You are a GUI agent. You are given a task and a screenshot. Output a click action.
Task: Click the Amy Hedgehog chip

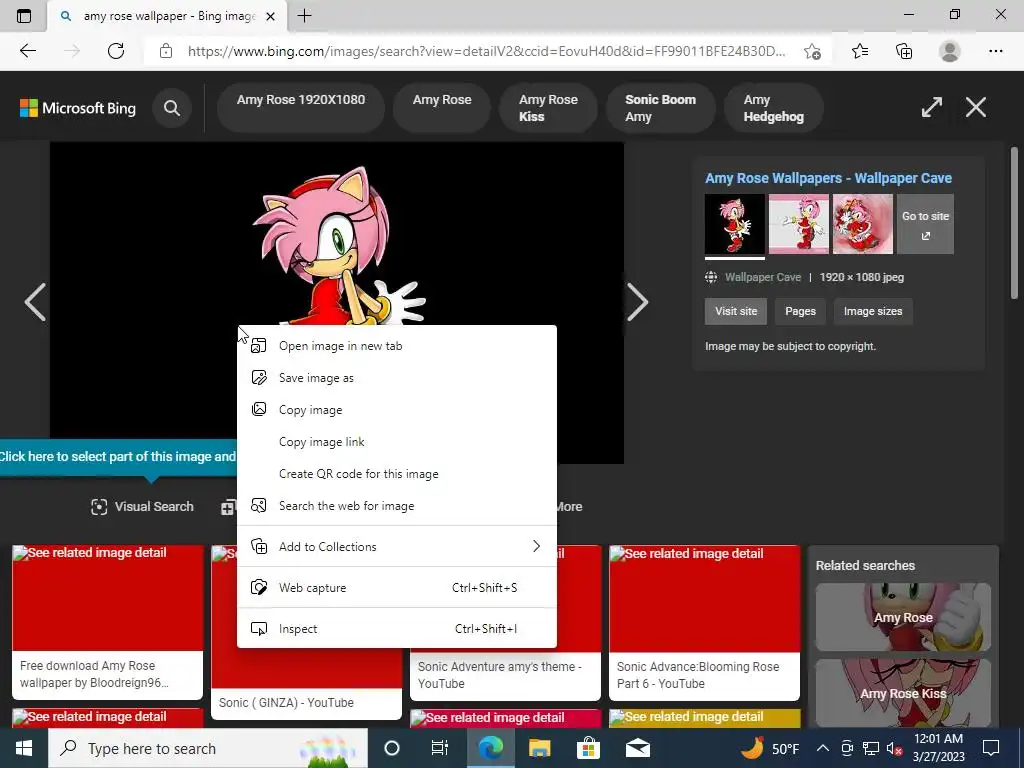point(774,108)
